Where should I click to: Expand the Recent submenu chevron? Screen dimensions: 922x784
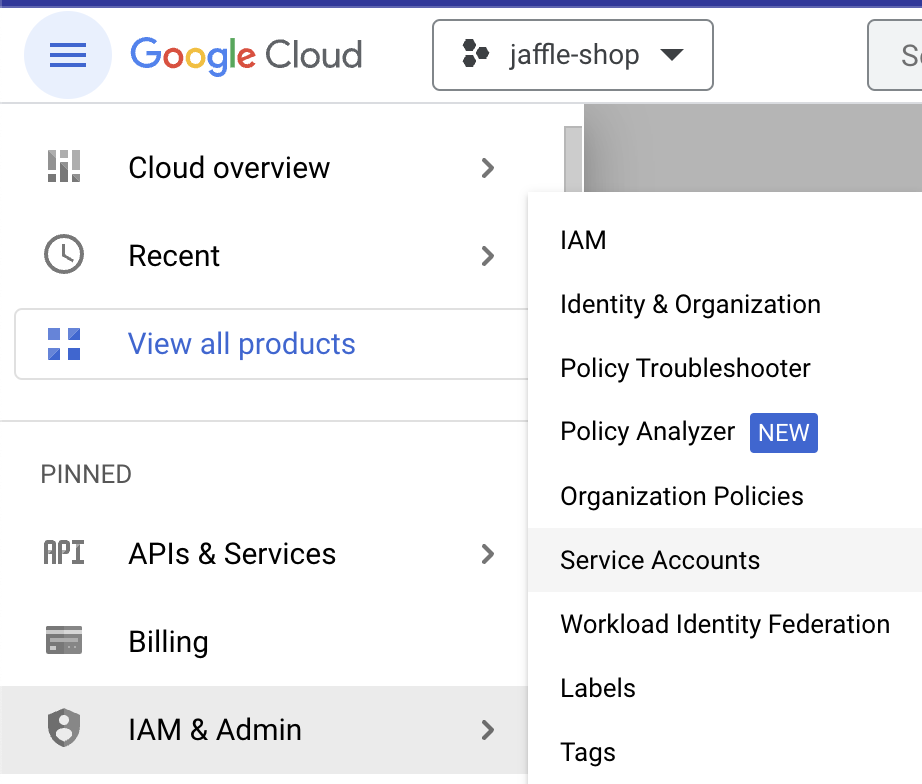click(x=488, y=256)
